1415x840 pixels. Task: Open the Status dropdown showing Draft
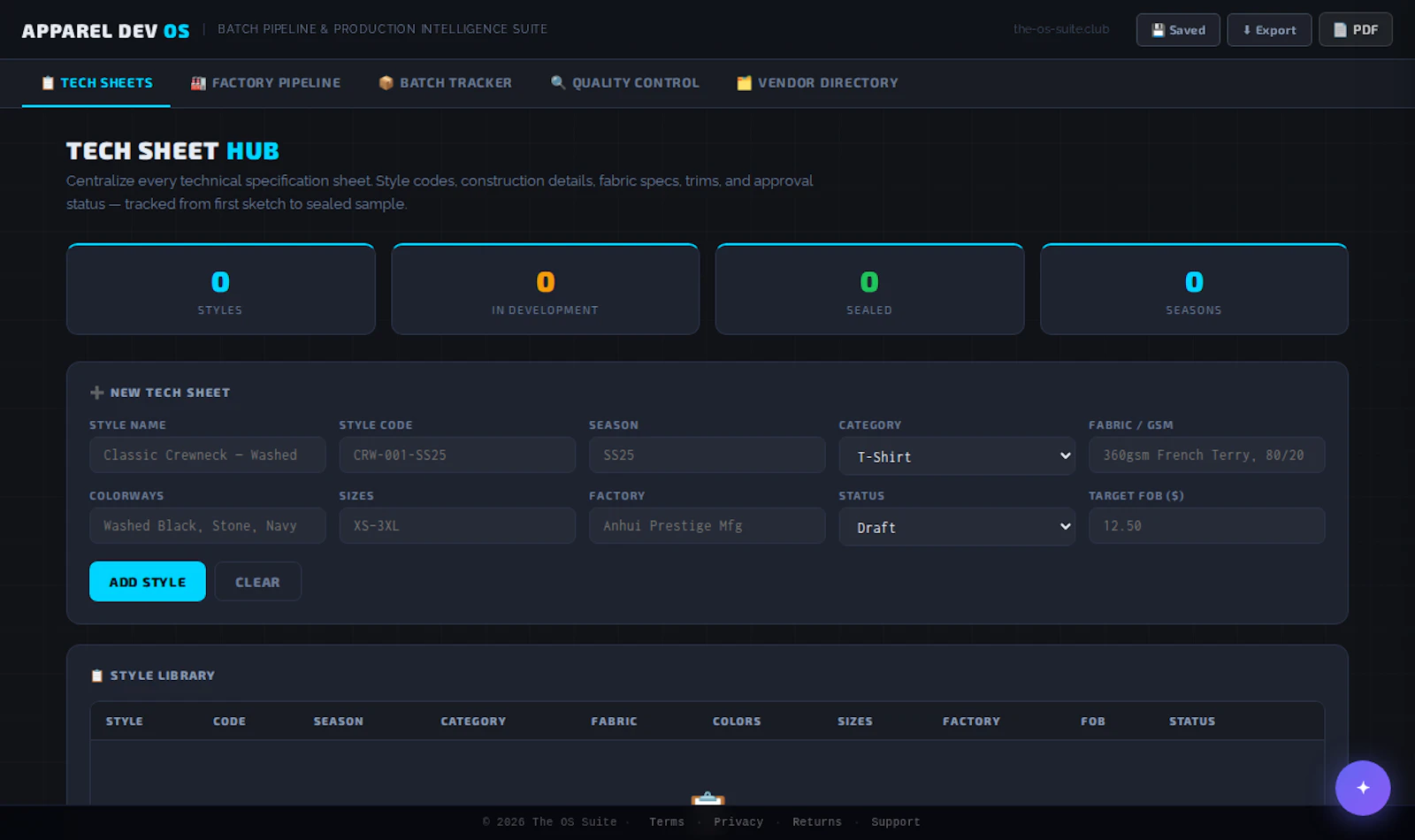pos(957,527)
